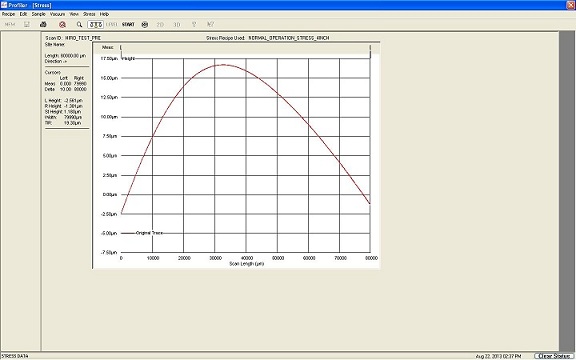Open the Help menu
Viewport: 576px width, 360px height.
(104, 14)
